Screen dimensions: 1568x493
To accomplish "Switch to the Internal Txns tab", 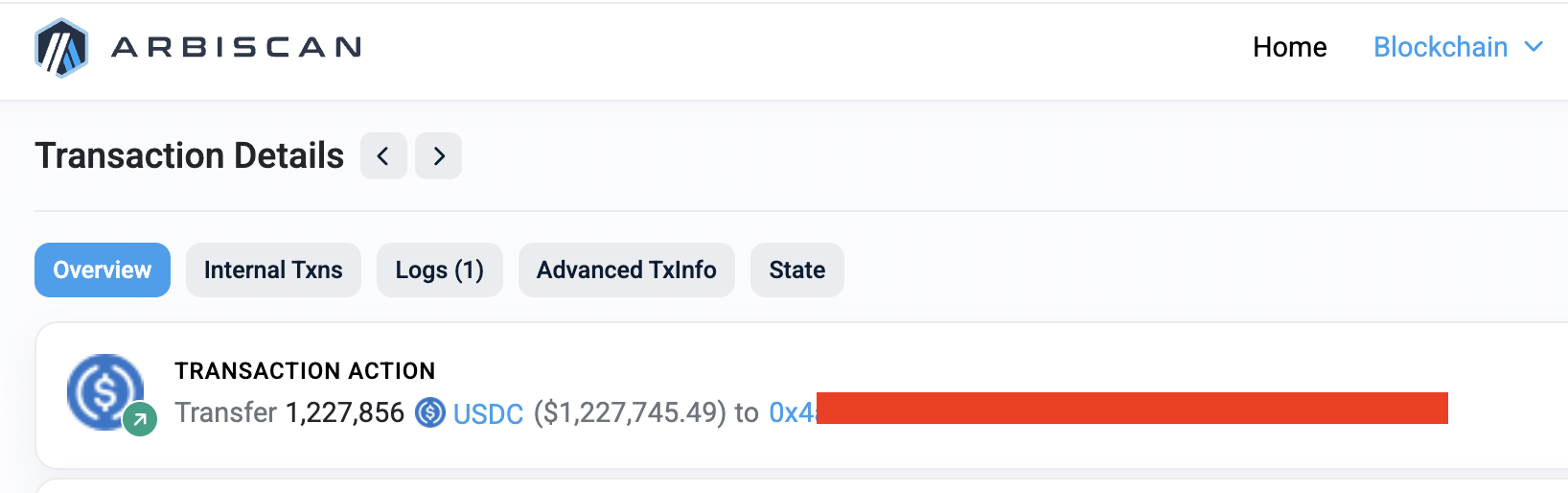I will (x=273, y=270).
